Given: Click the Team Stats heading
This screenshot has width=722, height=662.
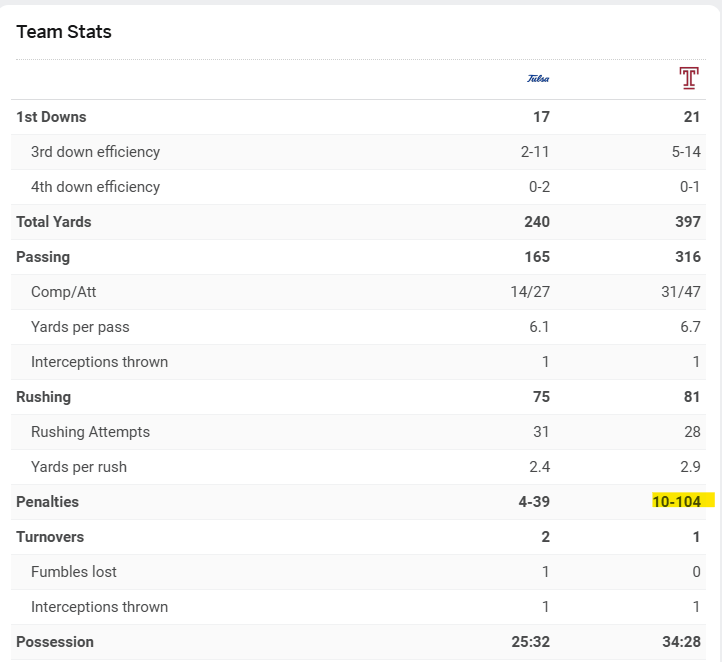Looking at the screenshot, I should (64, 32).
